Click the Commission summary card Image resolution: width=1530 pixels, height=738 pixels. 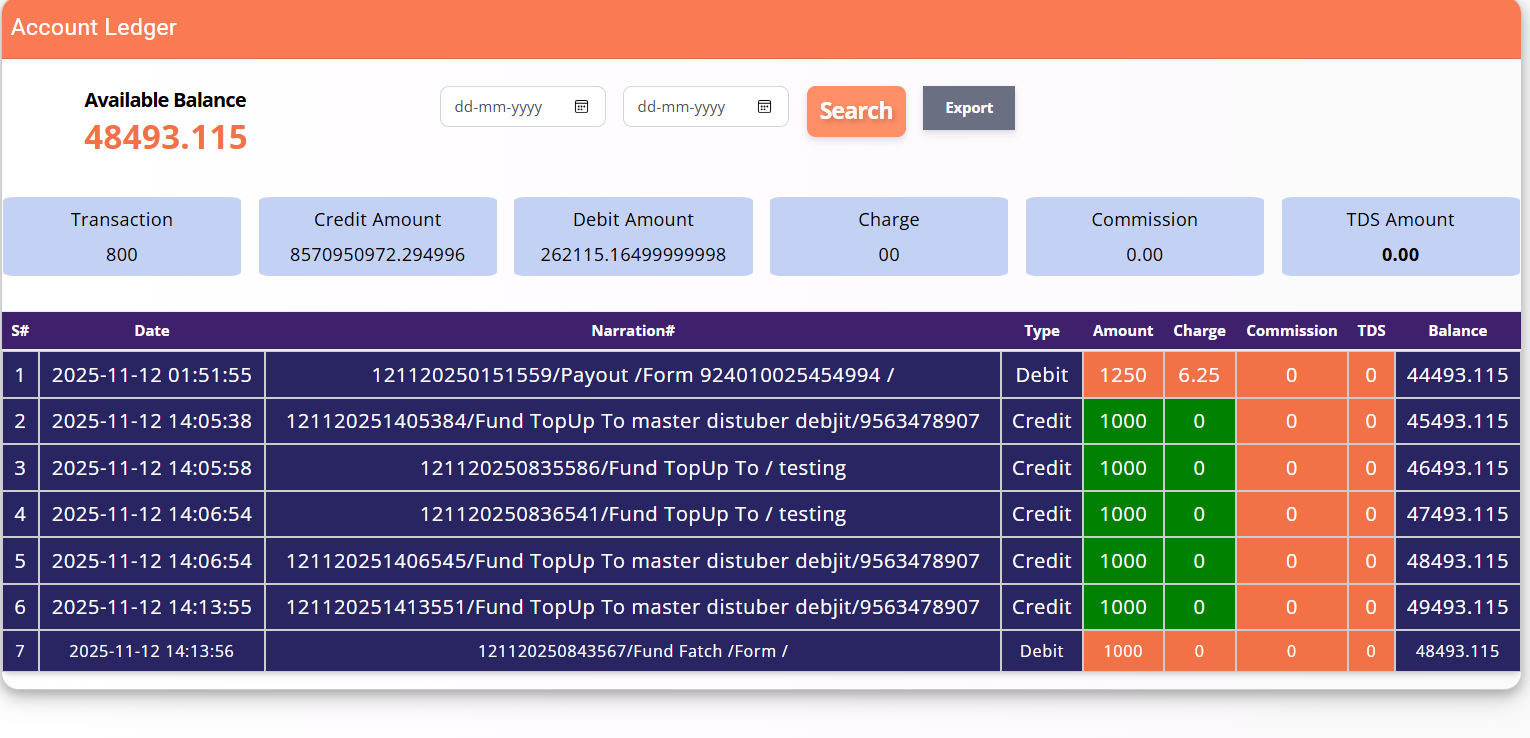tap(1144, 236)
